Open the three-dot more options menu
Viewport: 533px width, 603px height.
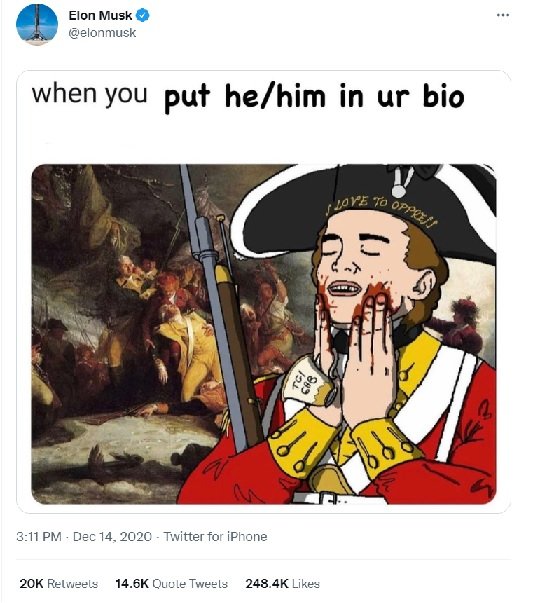503,15
